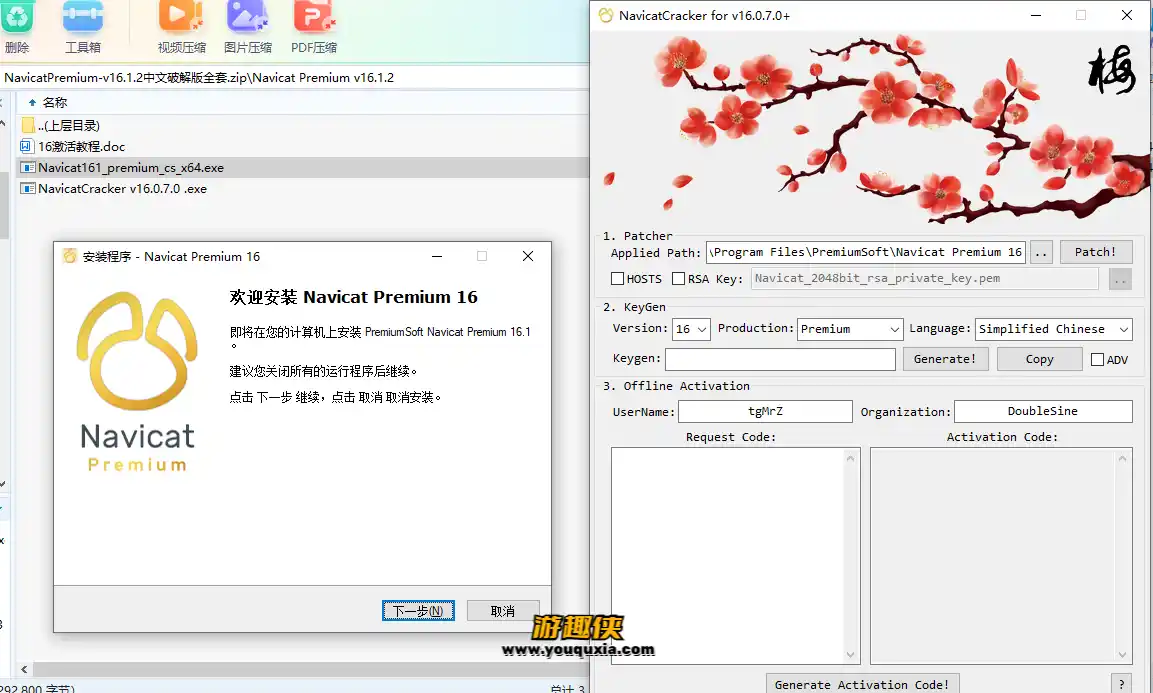Viewport: 1153px width, 693px height.
Task: Click the Activation Code scrollbar up arrow
Action: click(x=1123, y=458)
